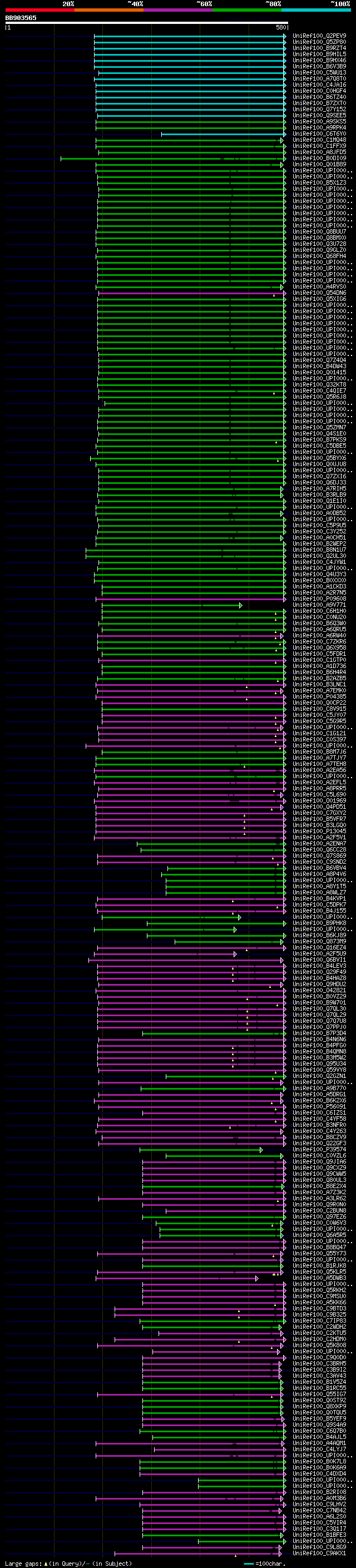
Task: Click hit UniRef100_P09608
Action: point(319,599)
